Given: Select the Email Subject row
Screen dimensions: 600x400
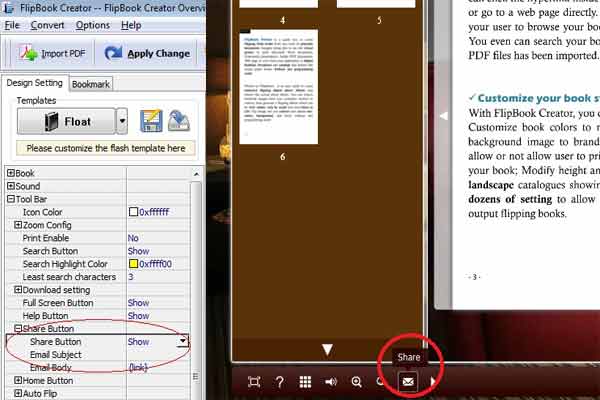Looking at the screenshot, I should click(x=98, y=354).
